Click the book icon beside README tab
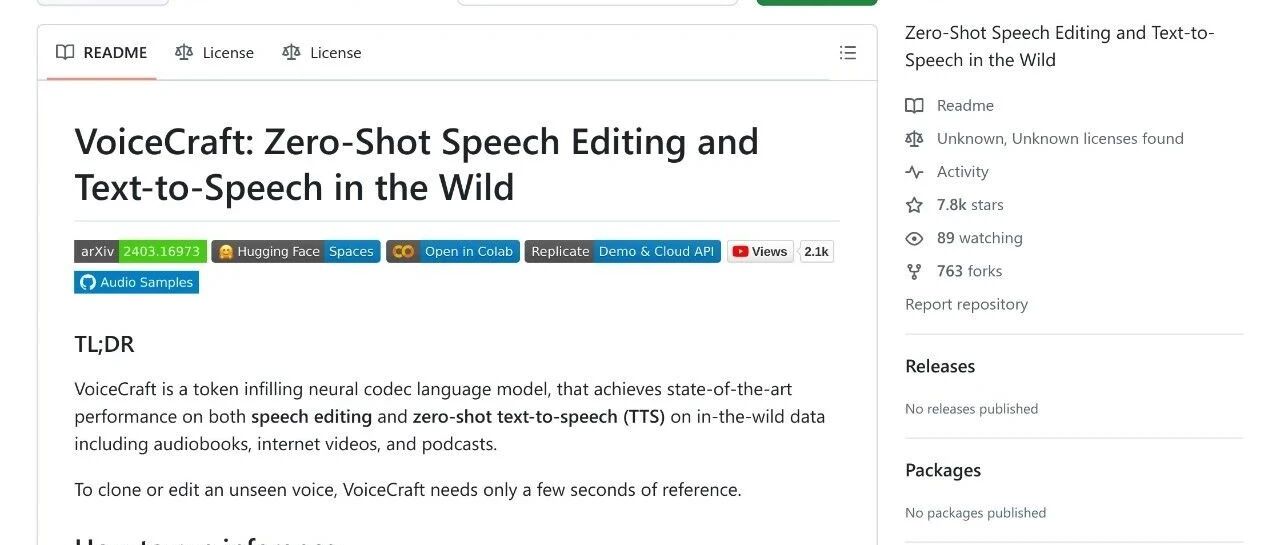 click(65, 52)
